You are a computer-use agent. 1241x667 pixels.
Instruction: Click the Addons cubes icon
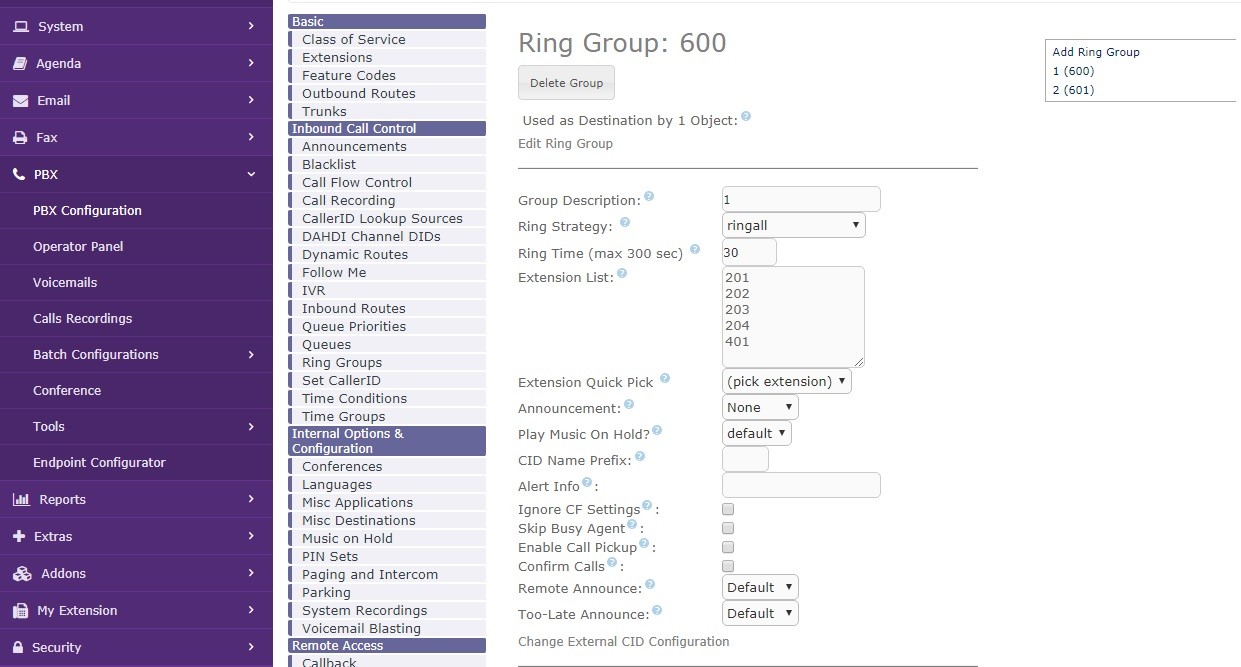(22, 573)
